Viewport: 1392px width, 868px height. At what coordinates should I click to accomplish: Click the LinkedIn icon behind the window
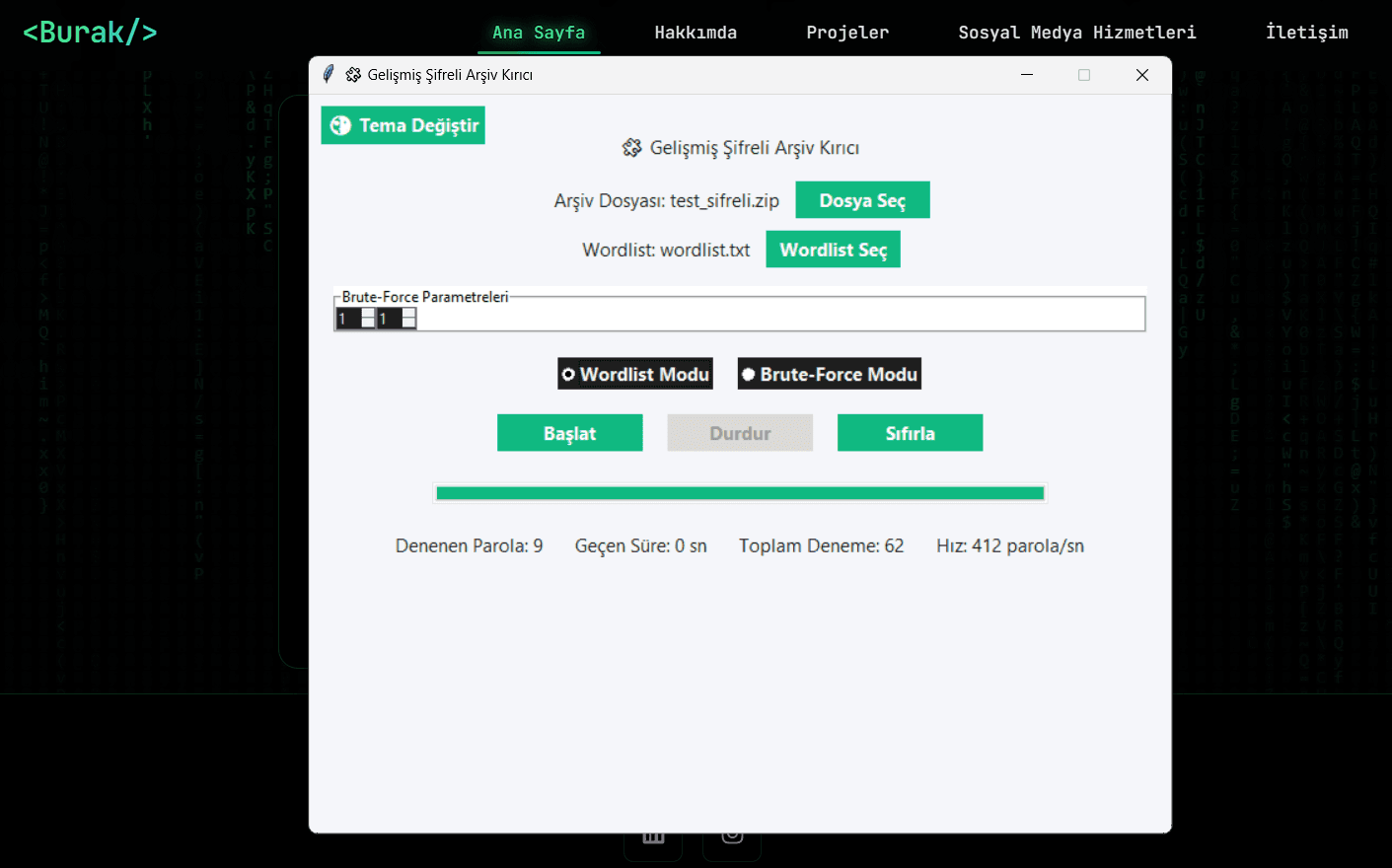click(x=653, y=840)
